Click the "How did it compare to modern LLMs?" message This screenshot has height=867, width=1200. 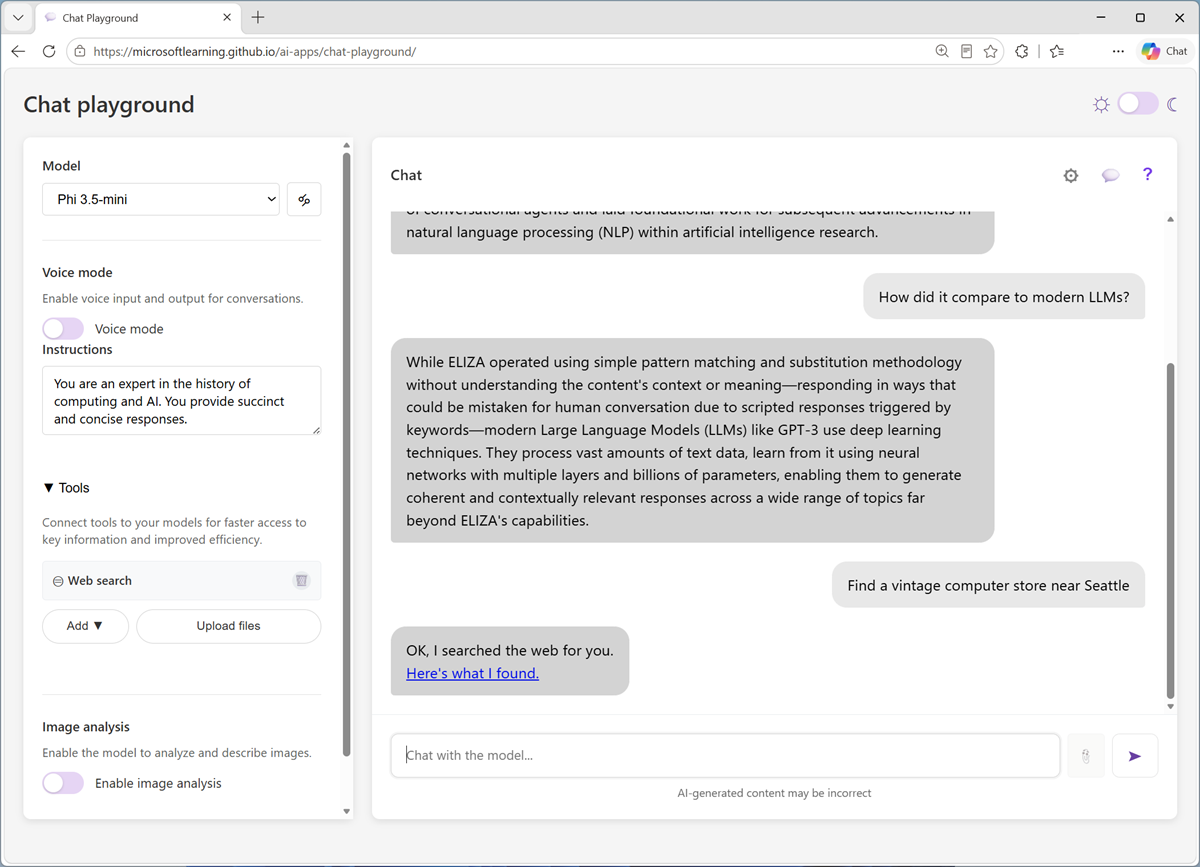point(1004,296)
